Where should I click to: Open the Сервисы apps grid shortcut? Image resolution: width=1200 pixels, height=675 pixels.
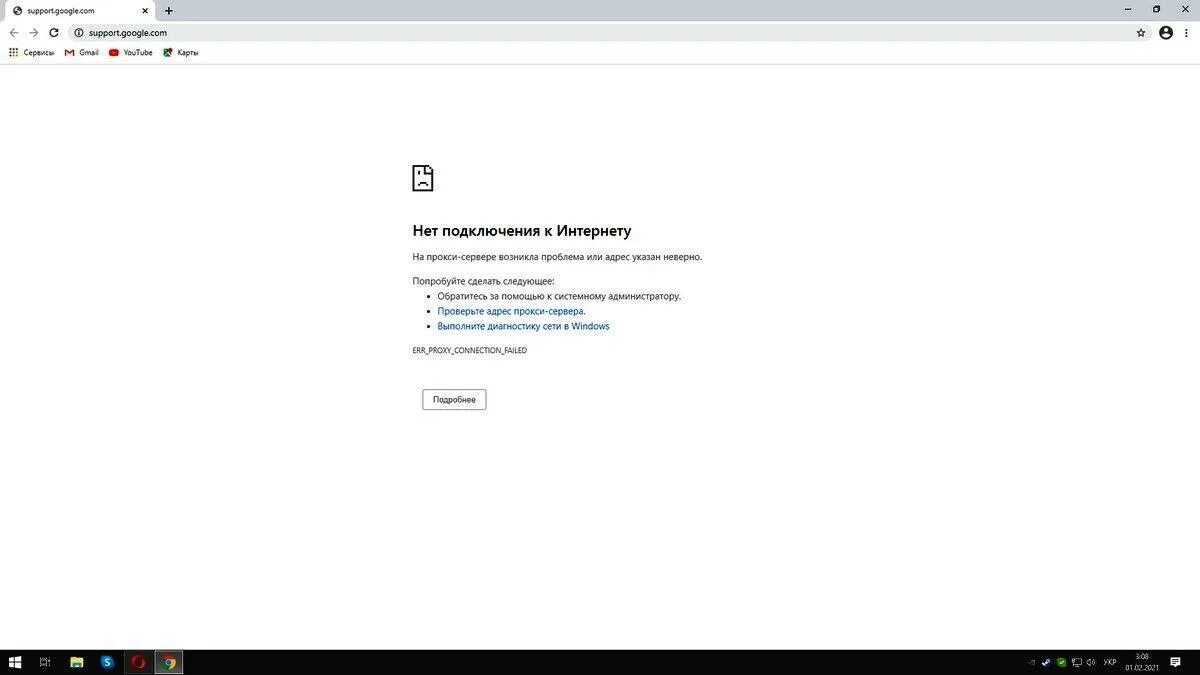[32, 52]
